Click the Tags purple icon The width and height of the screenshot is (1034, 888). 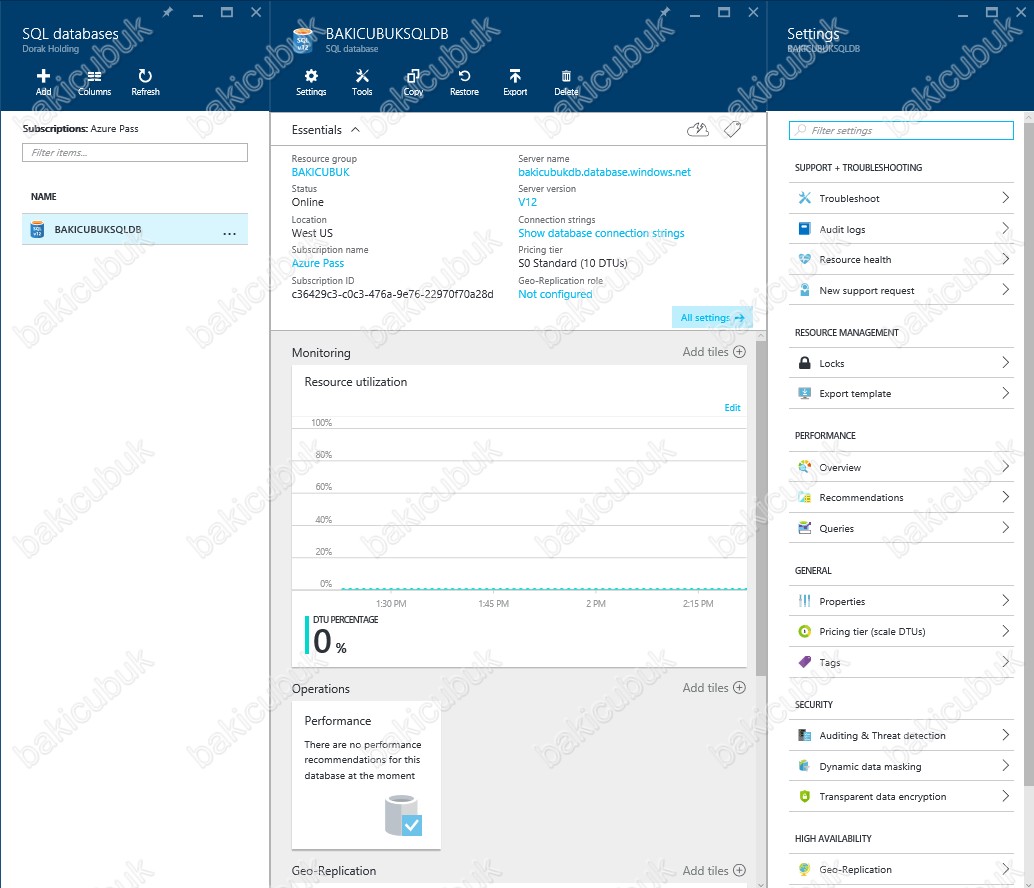click(x=805, y=662)
